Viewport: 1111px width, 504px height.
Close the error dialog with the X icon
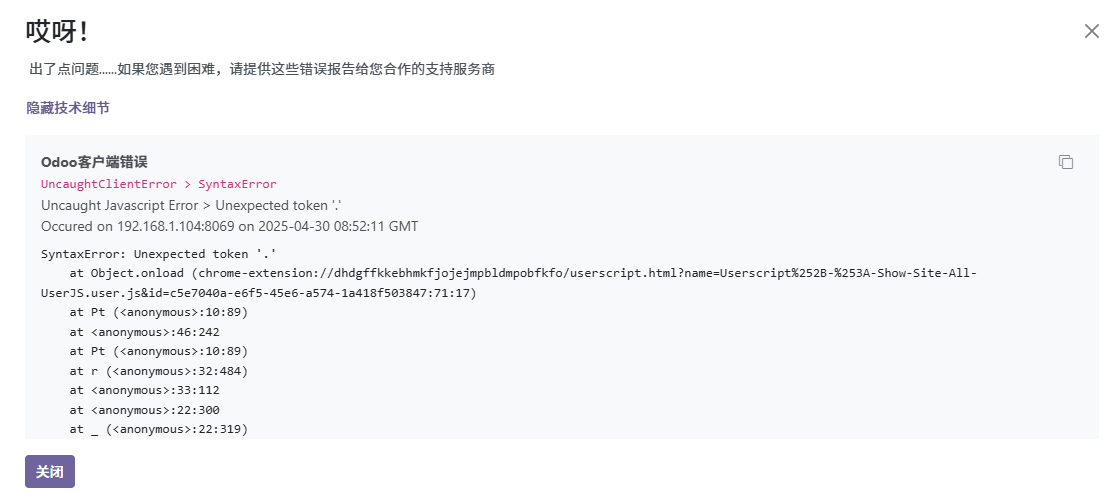(1091, 31)
